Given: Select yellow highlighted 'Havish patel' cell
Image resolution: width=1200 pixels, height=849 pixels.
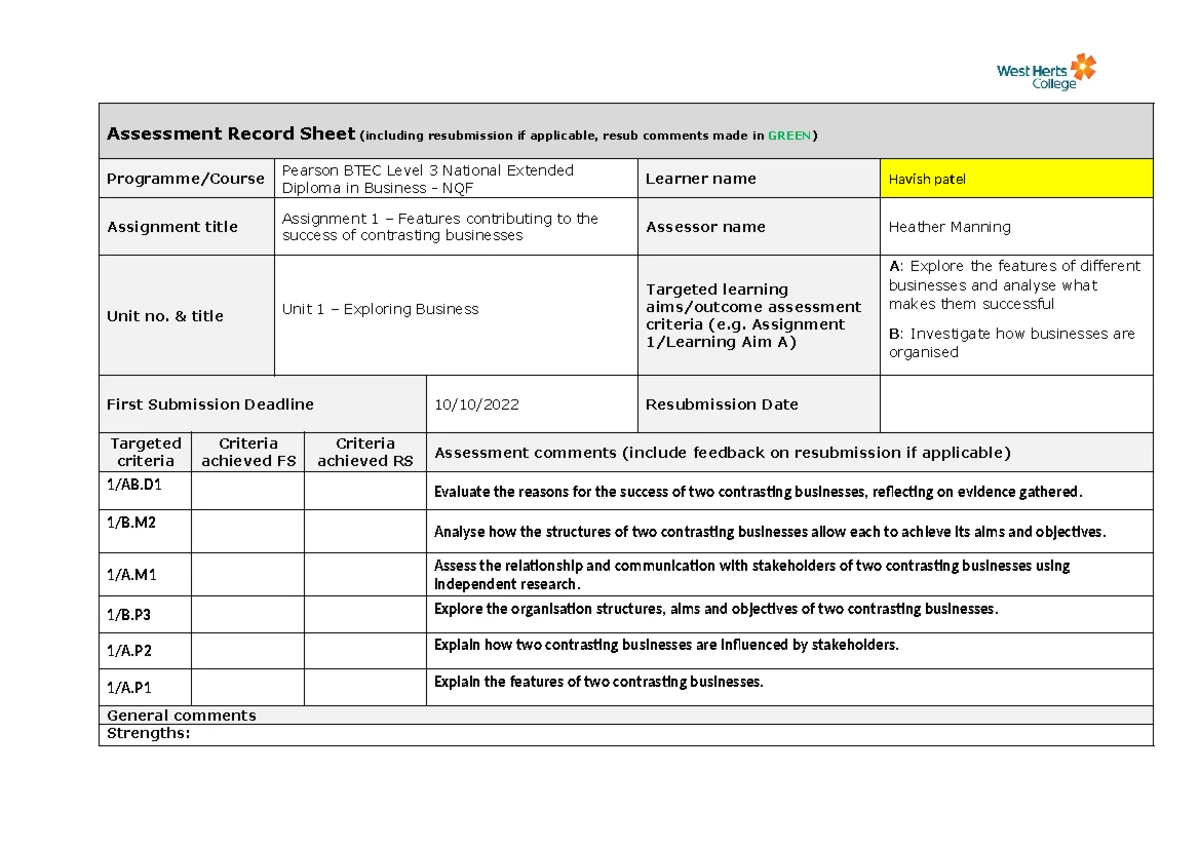Looking at the screenshot, I should [x=1016, y=178].
